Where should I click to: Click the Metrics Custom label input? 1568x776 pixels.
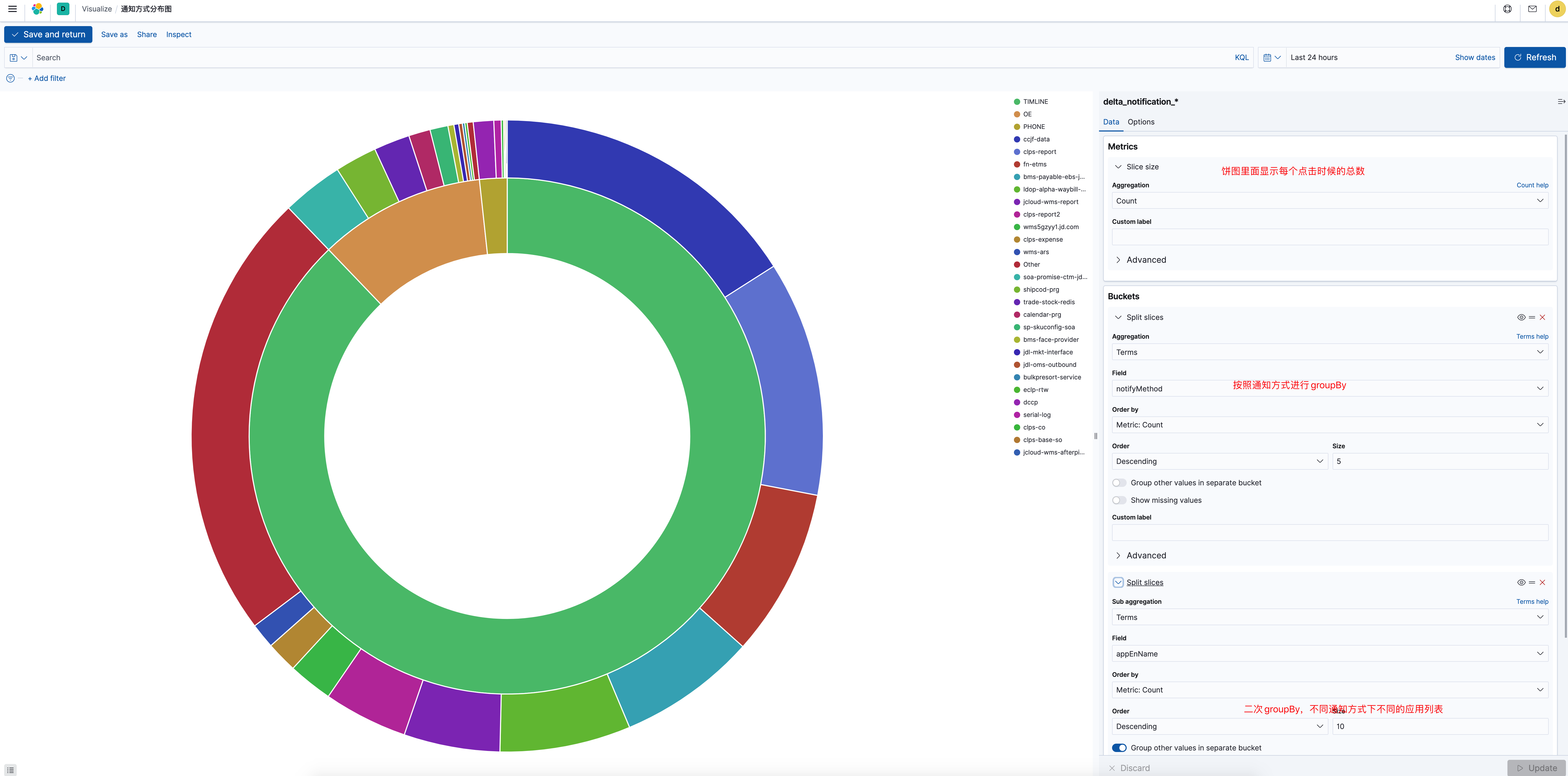point(1329,237)
